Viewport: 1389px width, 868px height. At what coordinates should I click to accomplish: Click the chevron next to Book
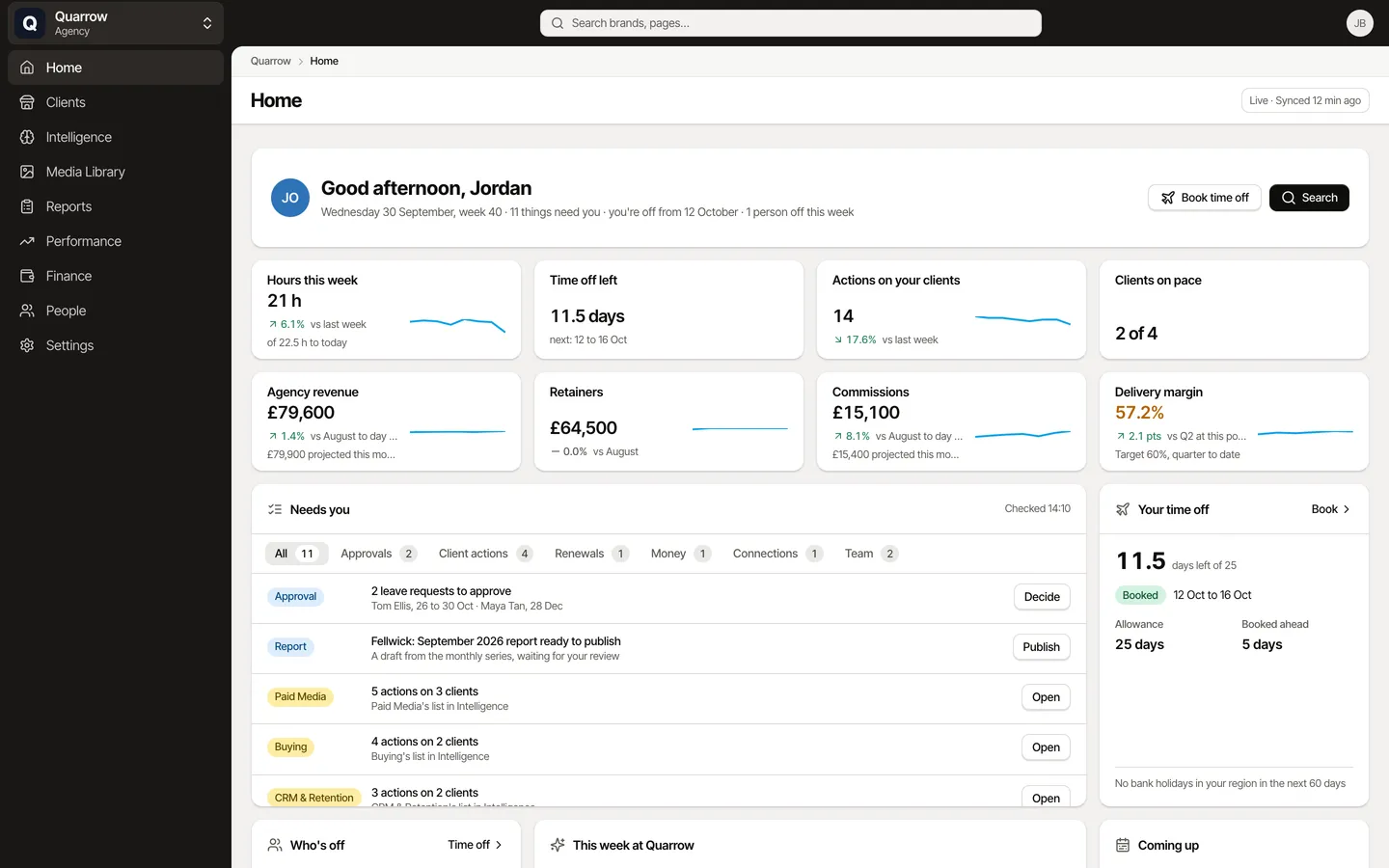[x=1347, y=509]
